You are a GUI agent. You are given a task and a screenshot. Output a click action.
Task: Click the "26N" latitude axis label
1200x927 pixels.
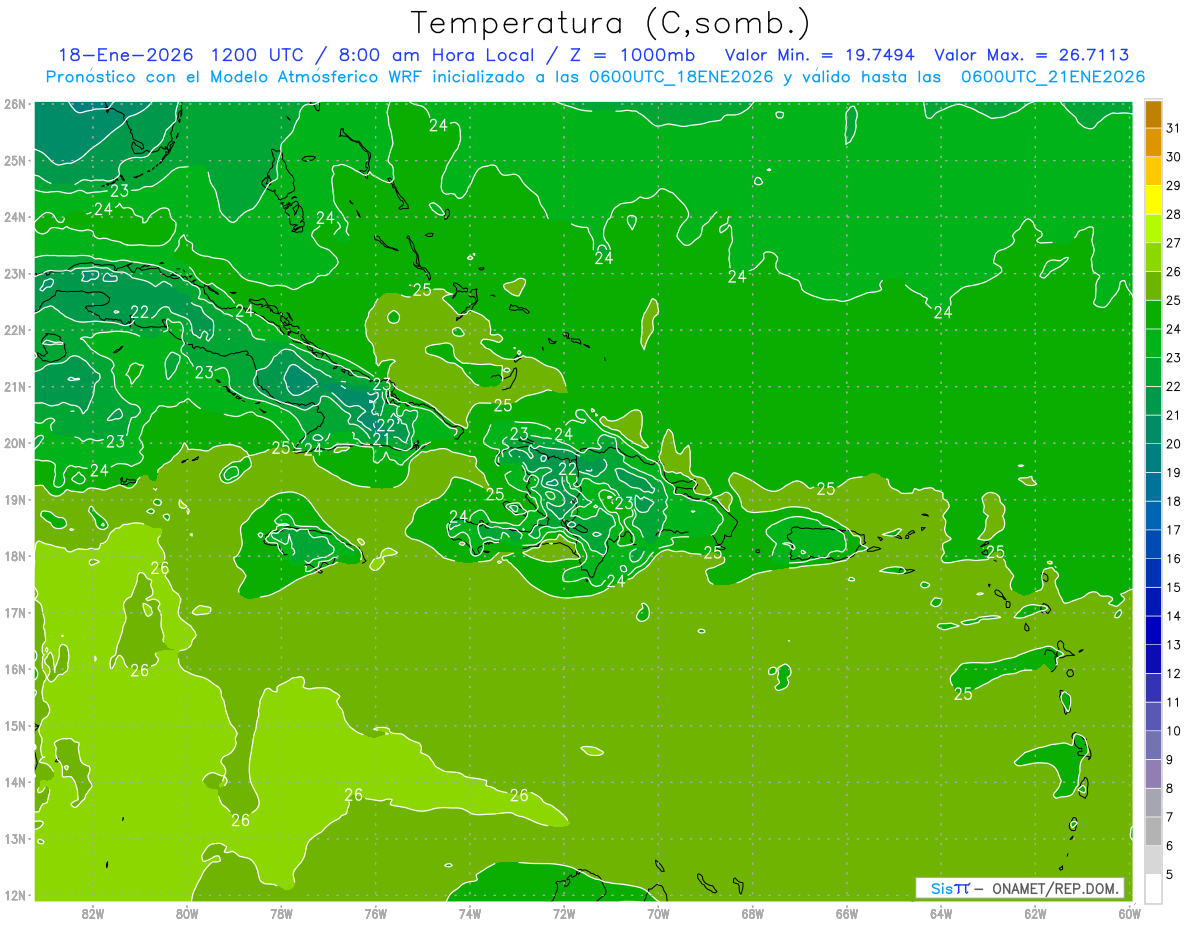pyautogui.click(x=14, y=103)
